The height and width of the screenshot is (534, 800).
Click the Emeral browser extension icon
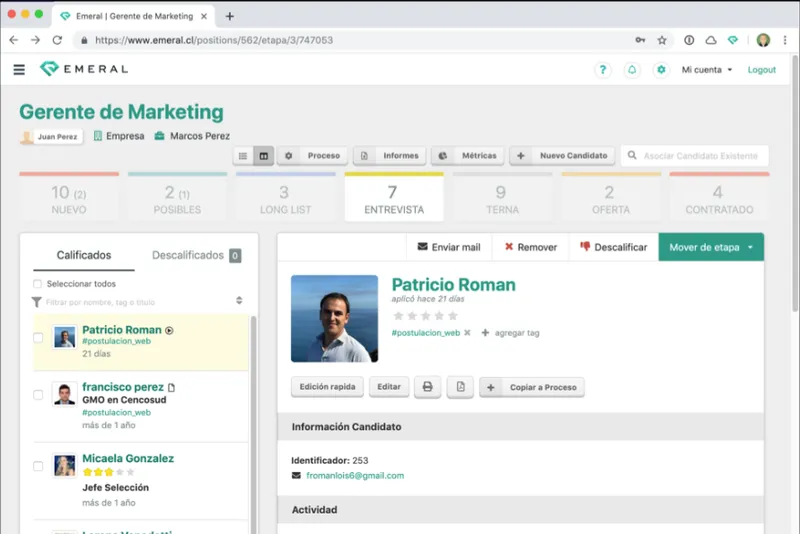pos(733,40)
